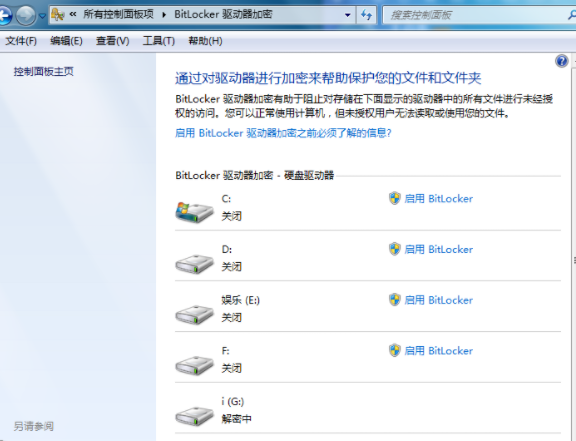This screenshot has width=576, height=441.
Task: Click the C: drive label text
Action: pos(226,199)
